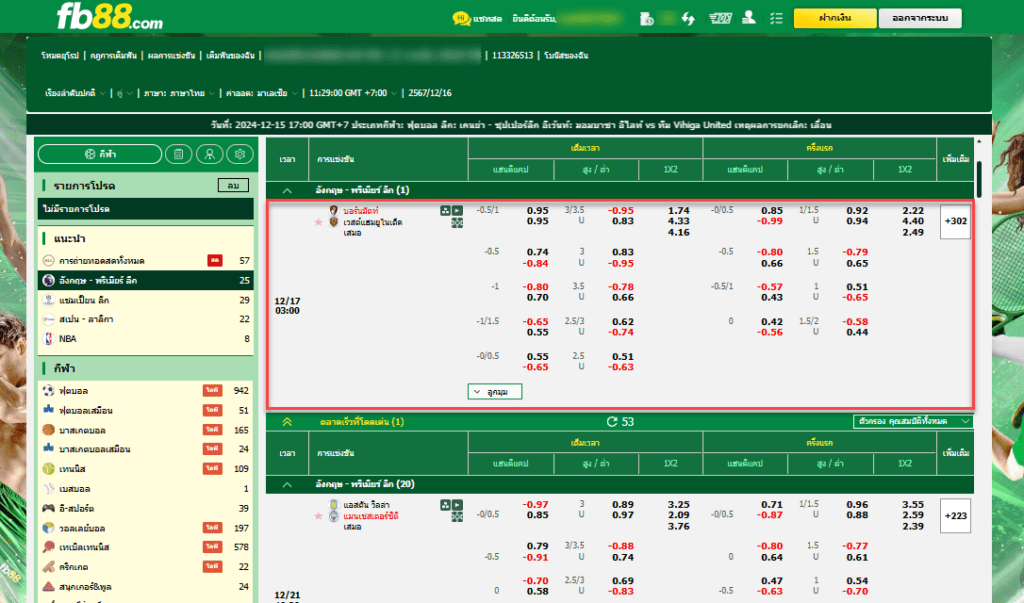Collapse the featured early market double-chevron

(x=287, y=422)
